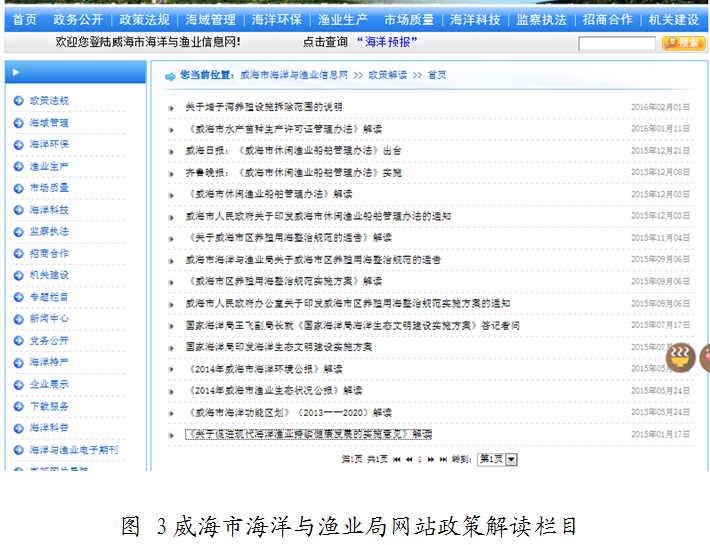710x545 pixels.
Task: Open 监察执法 tab in top navigation
Action: (x=541, y=19)
